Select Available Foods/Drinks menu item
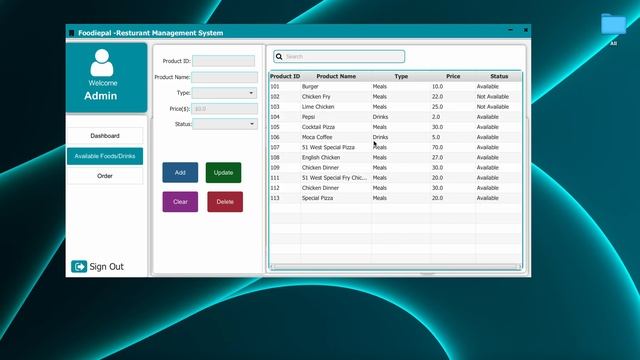The height and width of the screenshot is (360, 640). click(105, 156)
